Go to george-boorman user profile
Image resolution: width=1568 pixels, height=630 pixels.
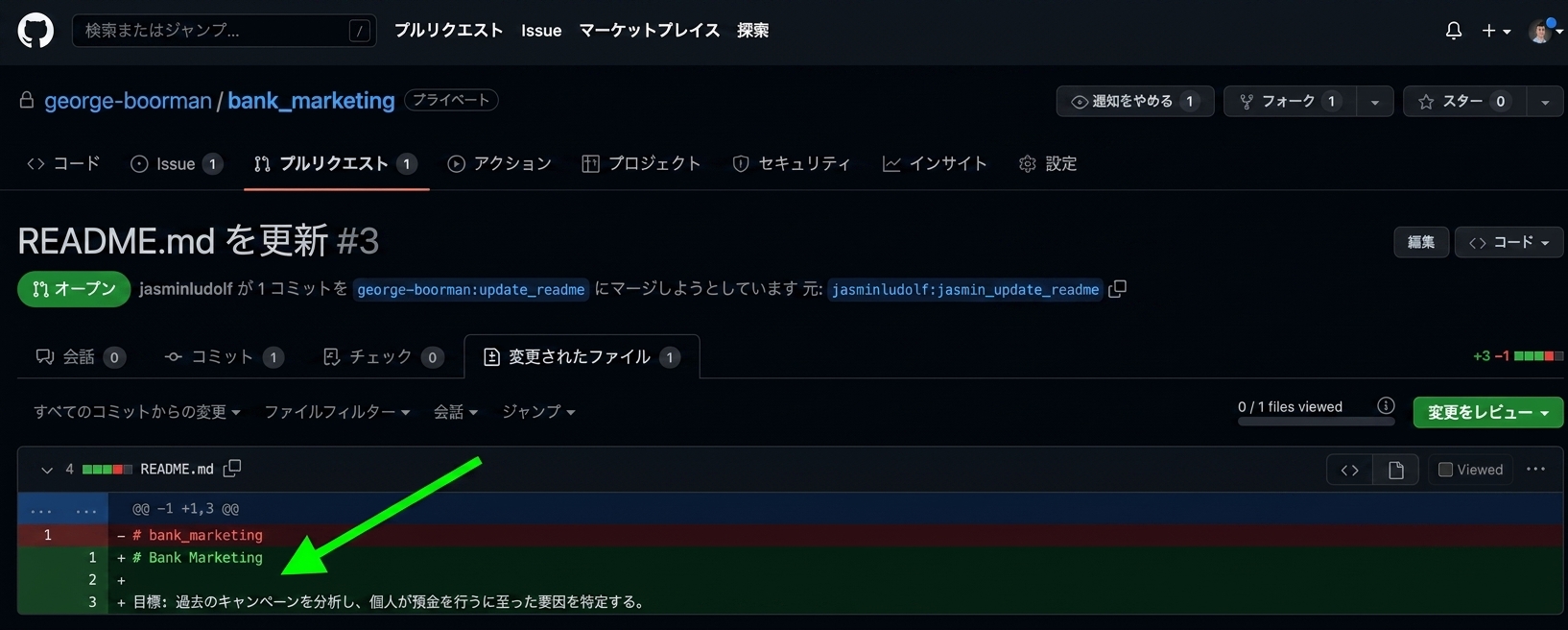[128, 101]
